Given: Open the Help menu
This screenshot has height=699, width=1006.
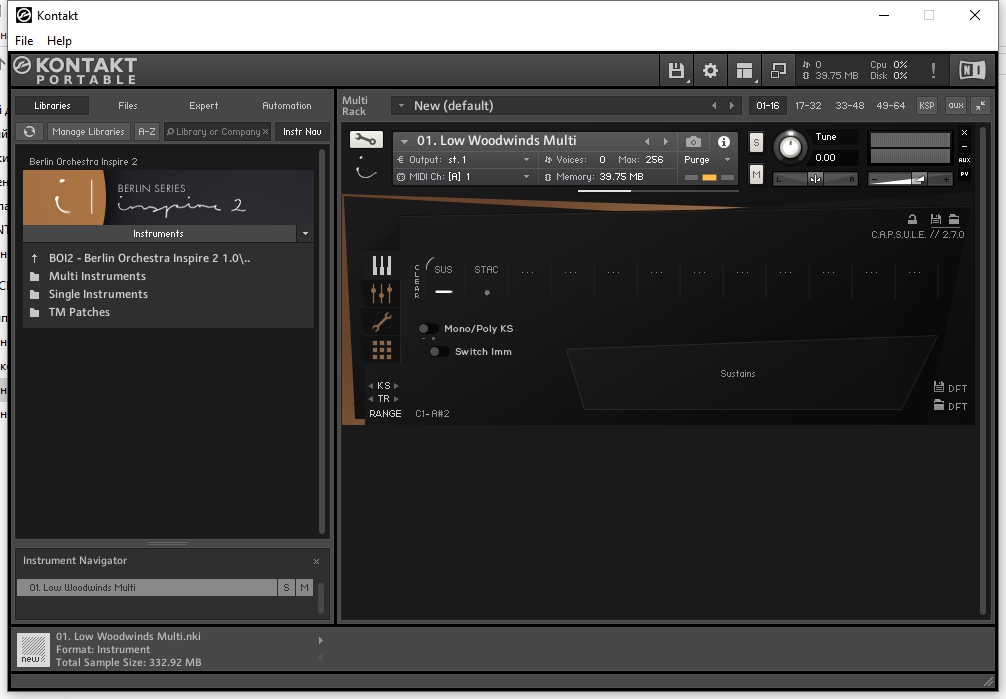Looking at the screenshot, I should pyautogui.click(x=59, y=40).
